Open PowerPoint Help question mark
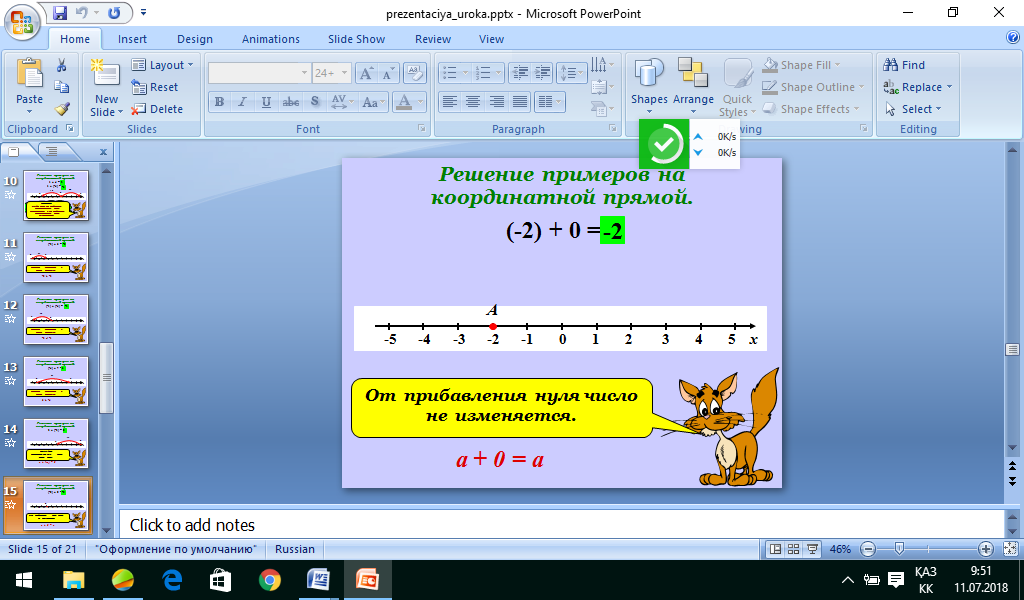Screen dimensions: 1024x600 click(1013, 38)
